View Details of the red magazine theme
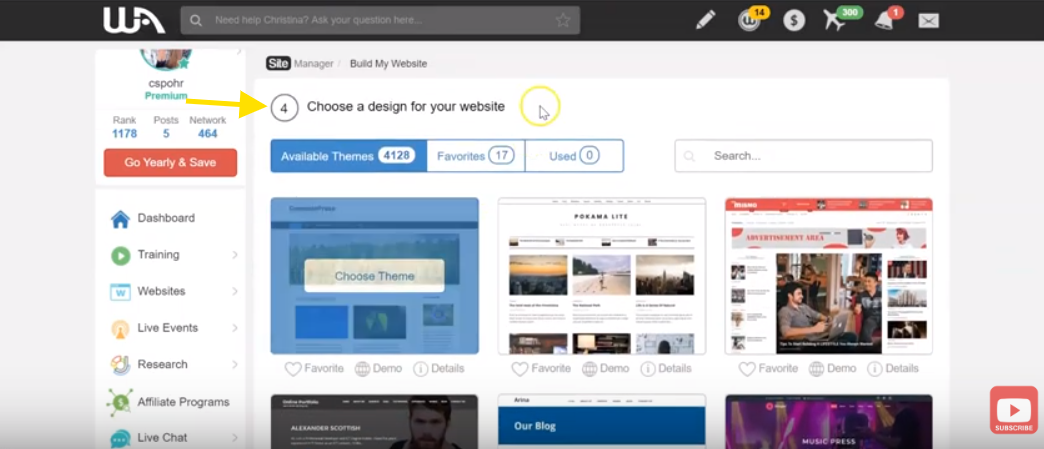 (893, 368)
